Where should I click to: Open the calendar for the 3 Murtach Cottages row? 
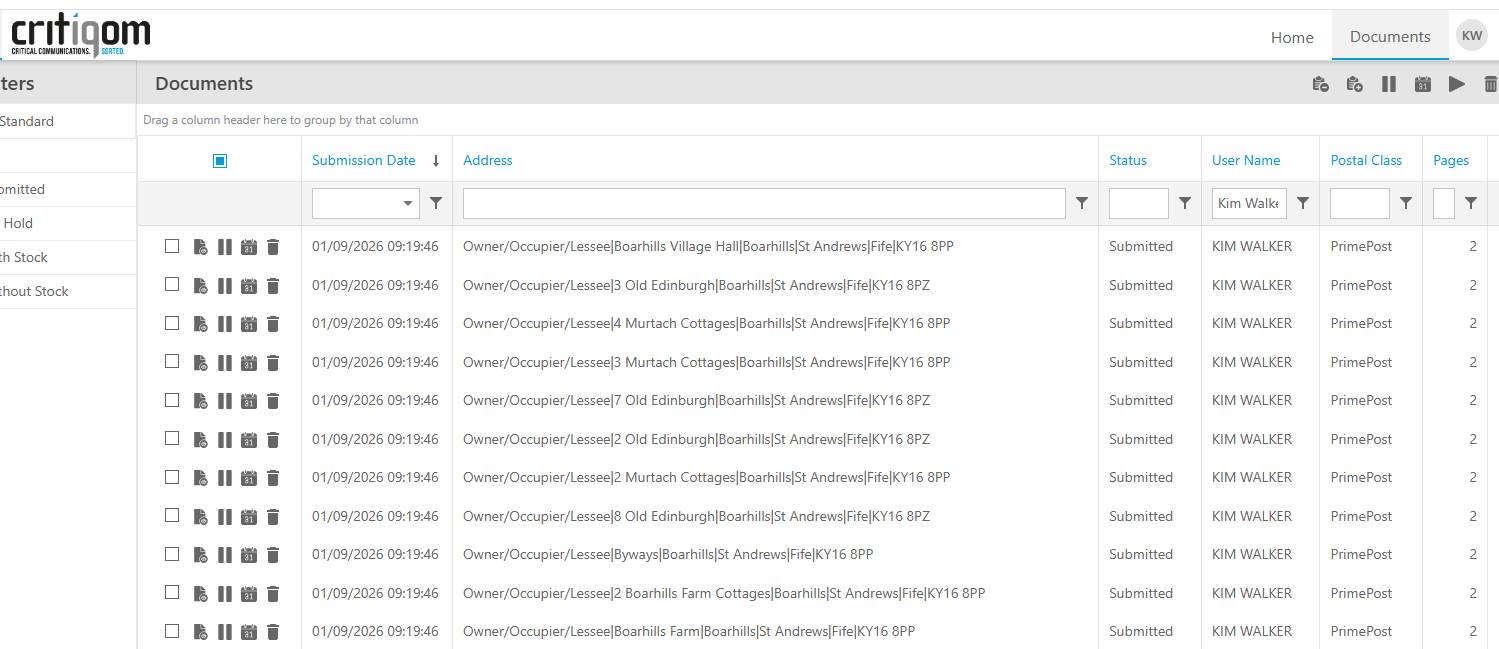point(249,363)
